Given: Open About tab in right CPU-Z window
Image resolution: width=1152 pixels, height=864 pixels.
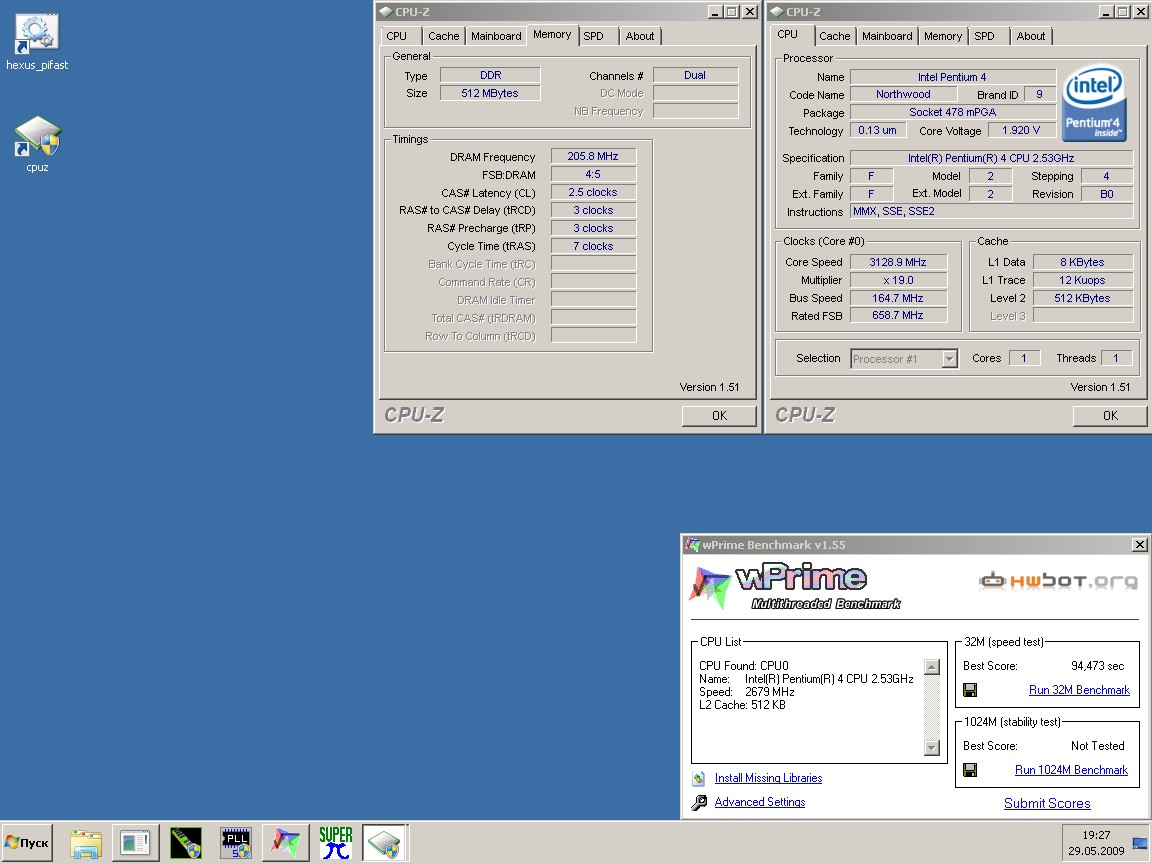Looking at the screenshot, I should tap(1031, 36).
